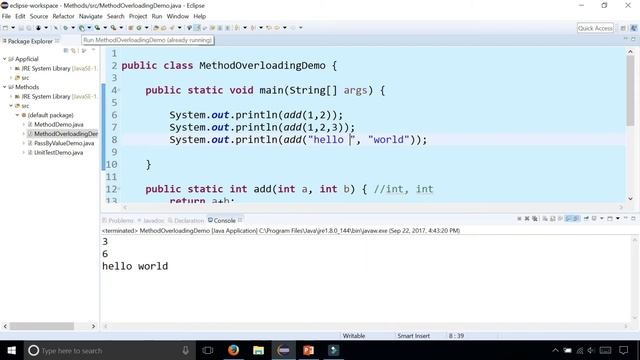Collapse the Methods project node
The width and height of the screenshot is (640, 360).
click(x=4, y=87)
